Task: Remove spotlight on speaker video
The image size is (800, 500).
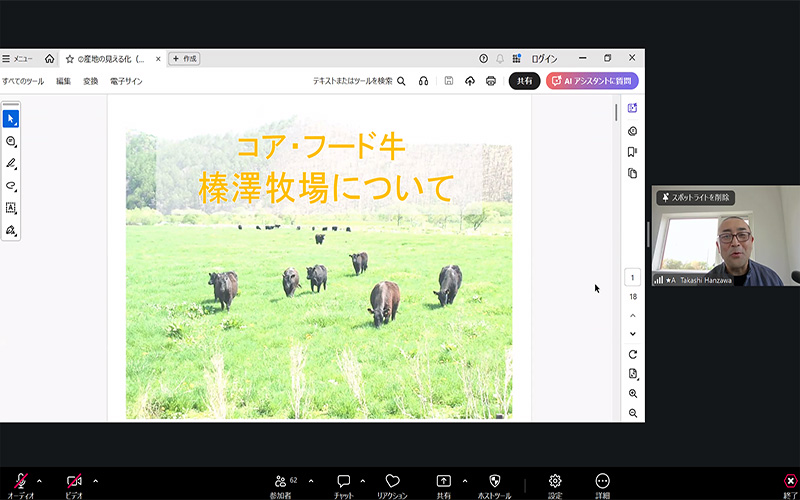Action: click(696, 197)
